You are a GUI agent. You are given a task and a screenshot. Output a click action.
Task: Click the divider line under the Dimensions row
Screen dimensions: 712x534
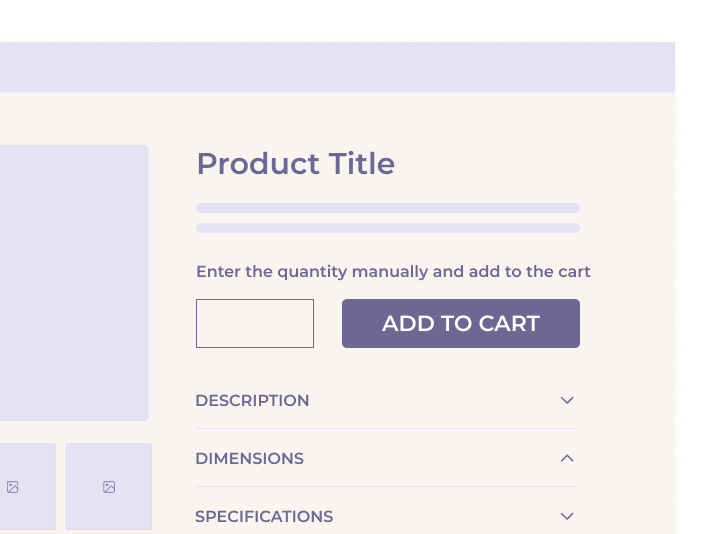point(386,487)
